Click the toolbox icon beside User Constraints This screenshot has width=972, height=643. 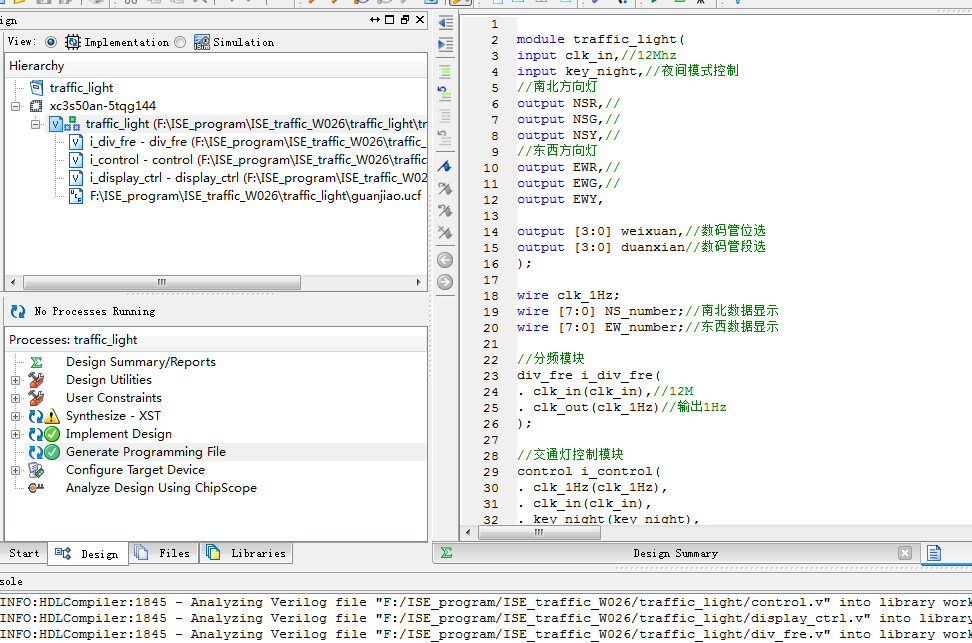[36, 398]
